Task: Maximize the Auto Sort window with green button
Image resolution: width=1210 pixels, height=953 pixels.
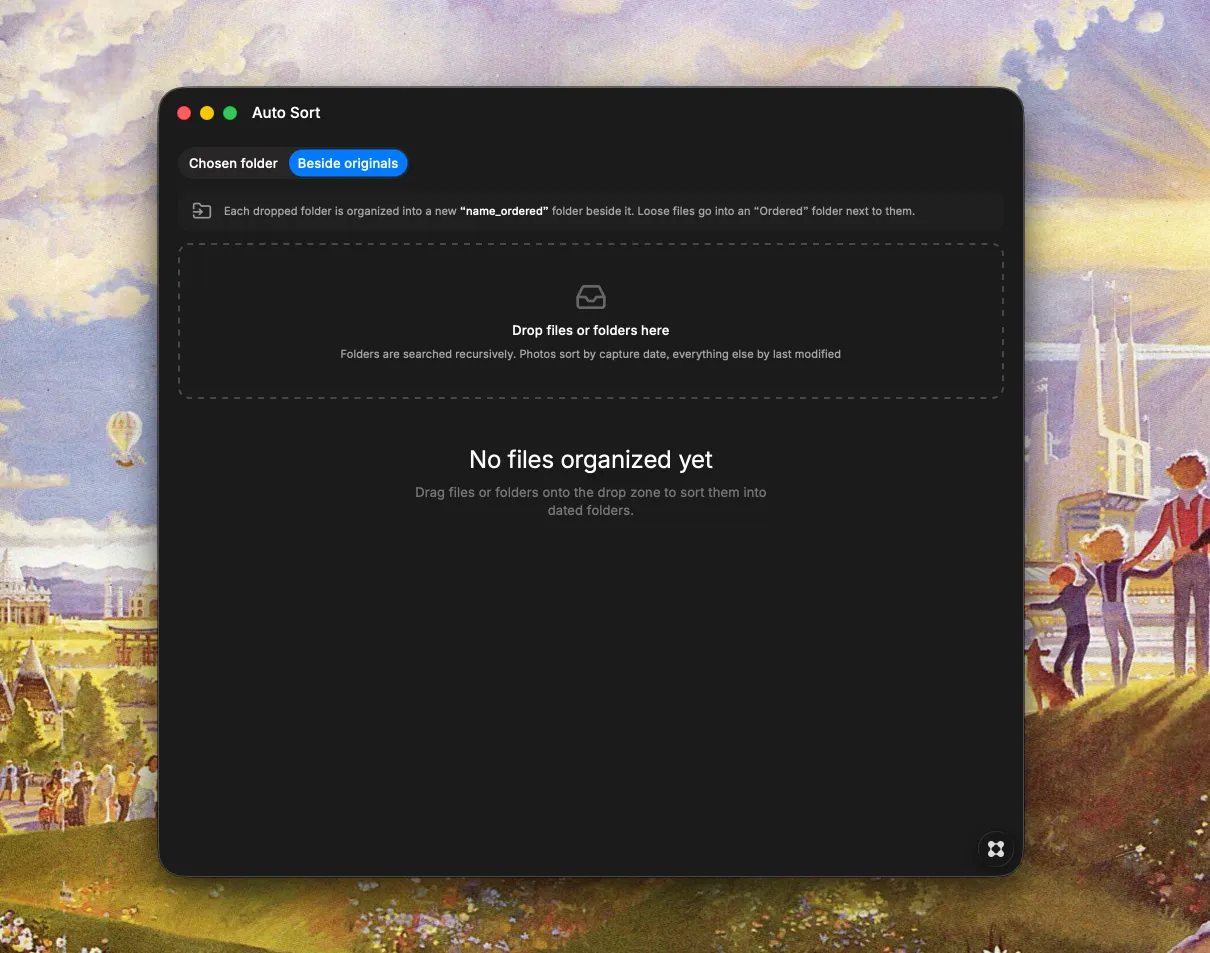Action: coord(230,113)
